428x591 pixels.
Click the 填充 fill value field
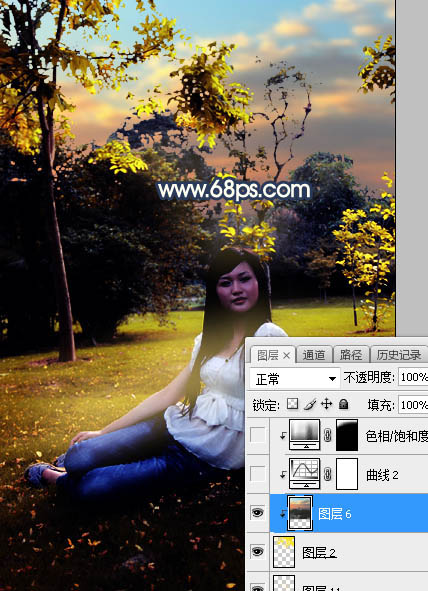tap(413, 405)
